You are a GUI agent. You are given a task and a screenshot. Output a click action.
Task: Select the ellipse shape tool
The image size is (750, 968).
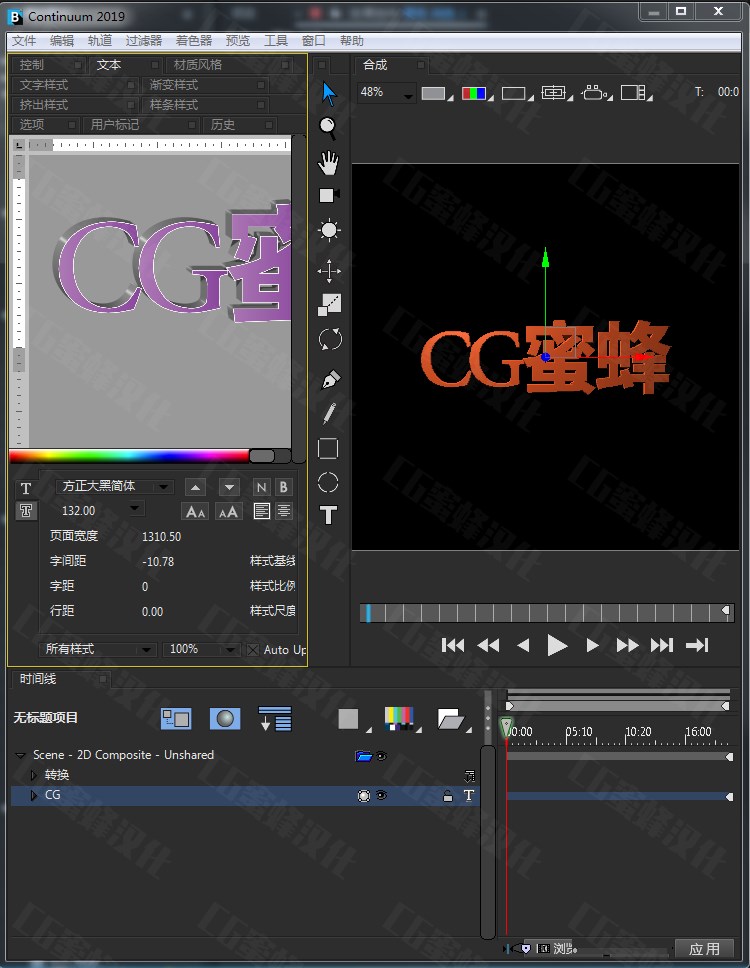pos(328,483)
